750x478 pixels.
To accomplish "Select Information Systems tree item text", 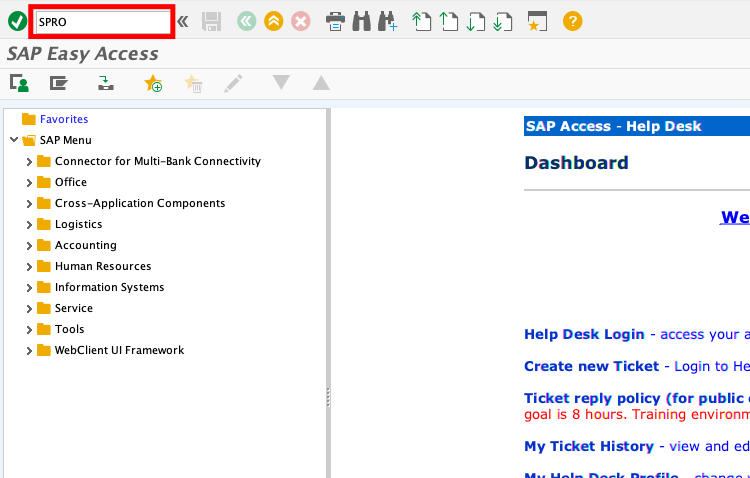I will [x=110, y=287].
